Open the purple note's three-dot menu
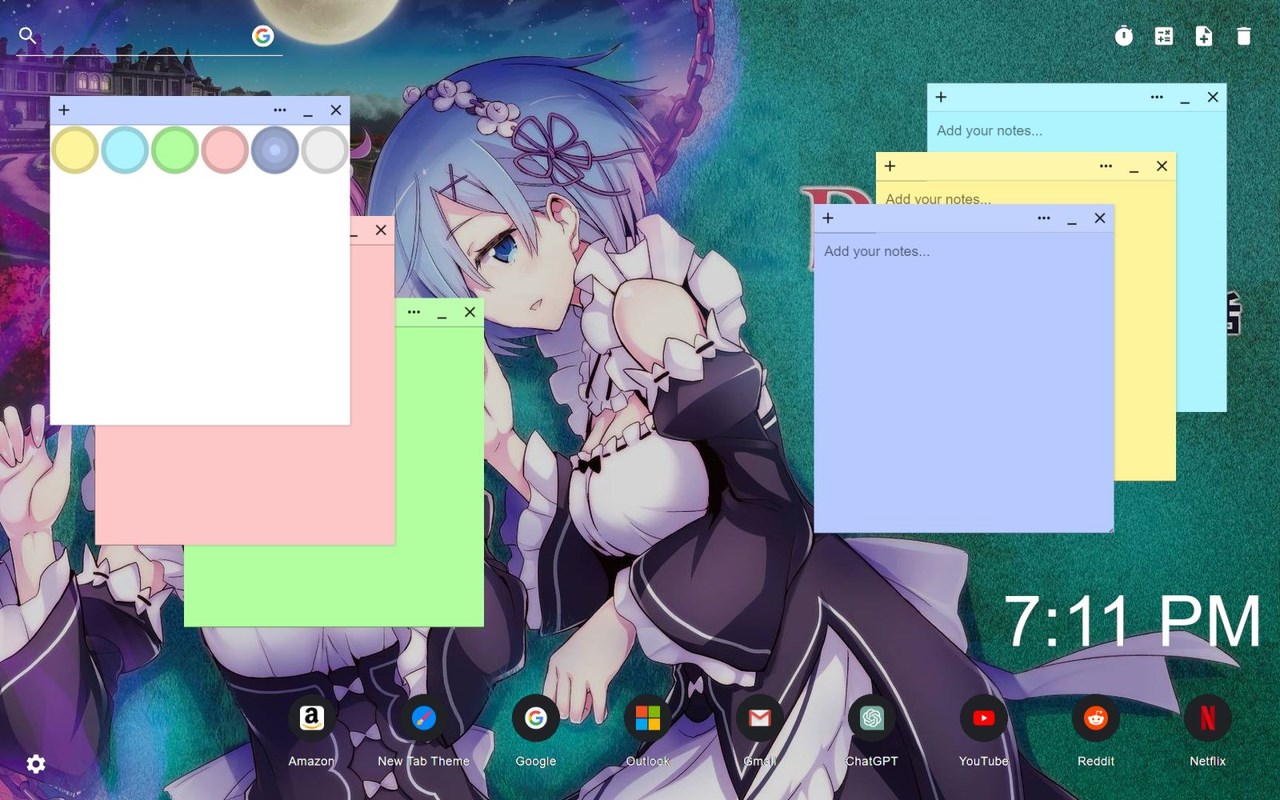The height and width of the screenshot is (800, 1280). [1044, 218]
